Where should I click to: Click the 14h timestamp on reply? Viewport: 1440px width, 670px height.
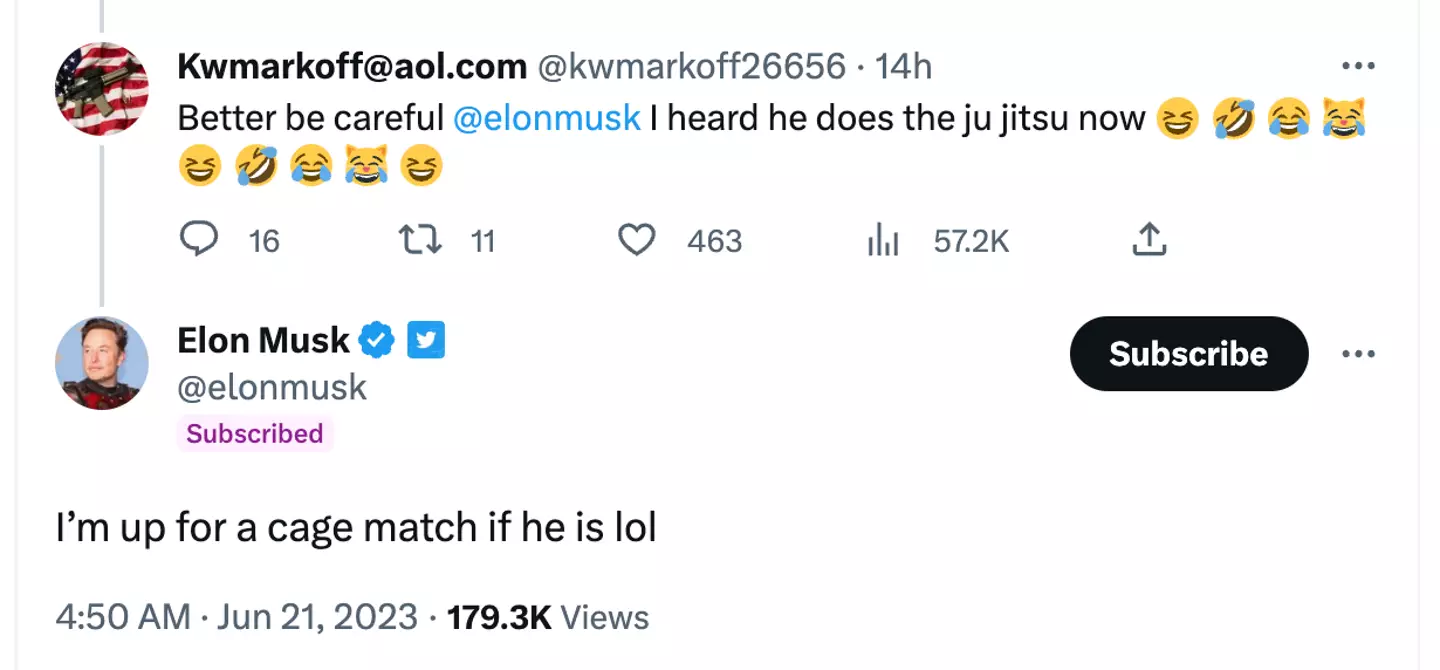(x=903, y=67)
